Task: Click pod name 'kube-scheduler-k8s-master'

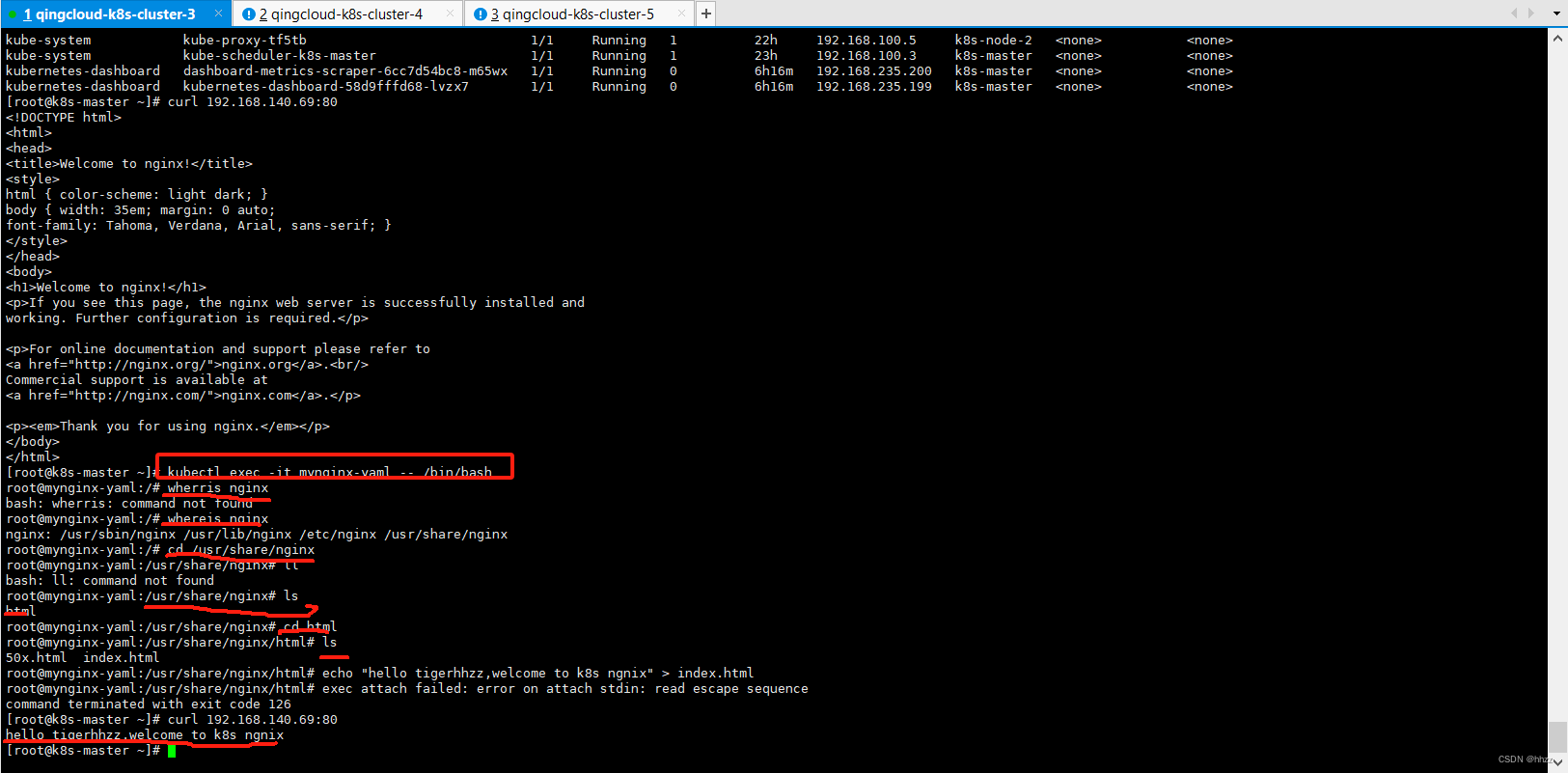Action: point(280,56)
